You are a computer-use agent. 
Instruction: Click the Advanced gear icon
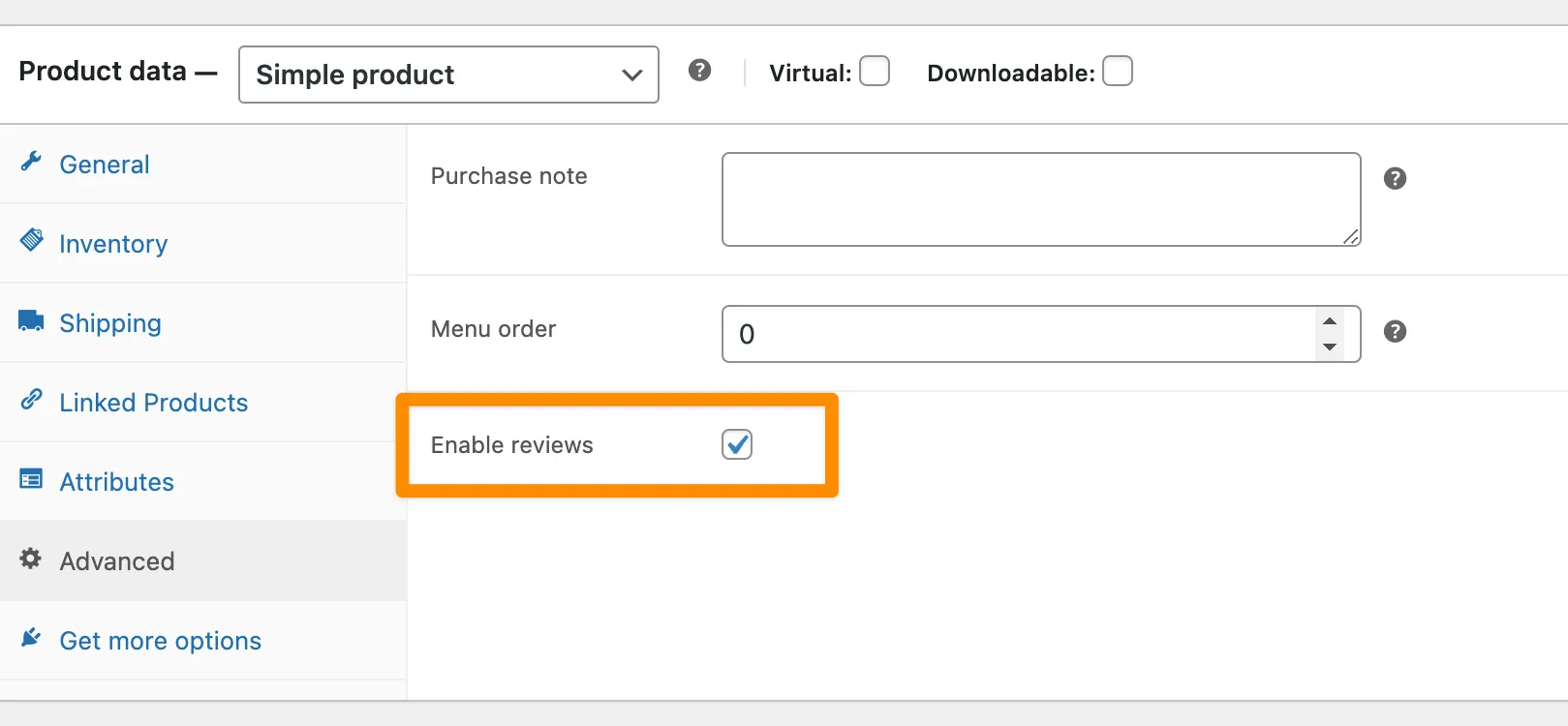31,559
